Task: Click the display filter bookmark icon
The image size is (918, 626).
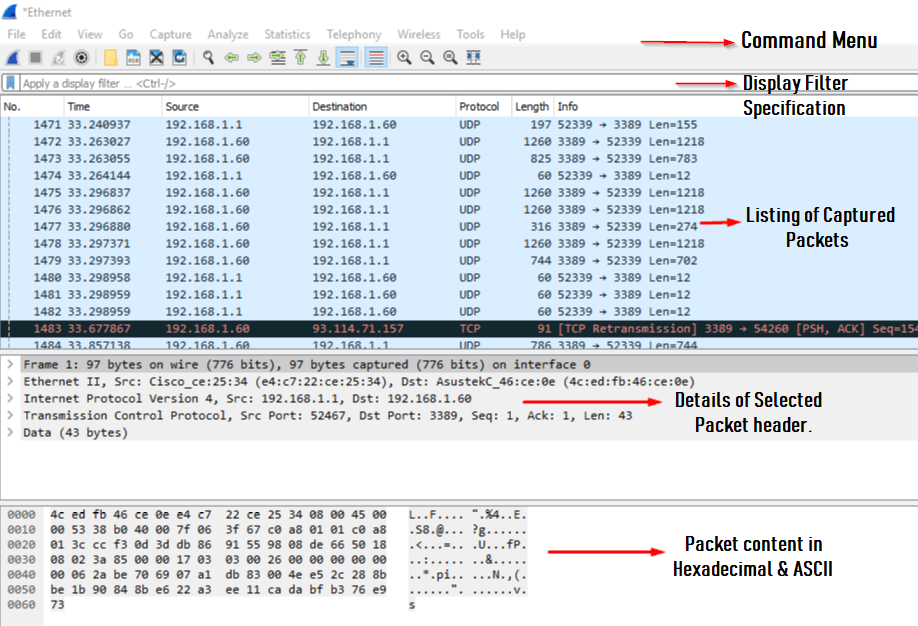Action: point(10,84)
